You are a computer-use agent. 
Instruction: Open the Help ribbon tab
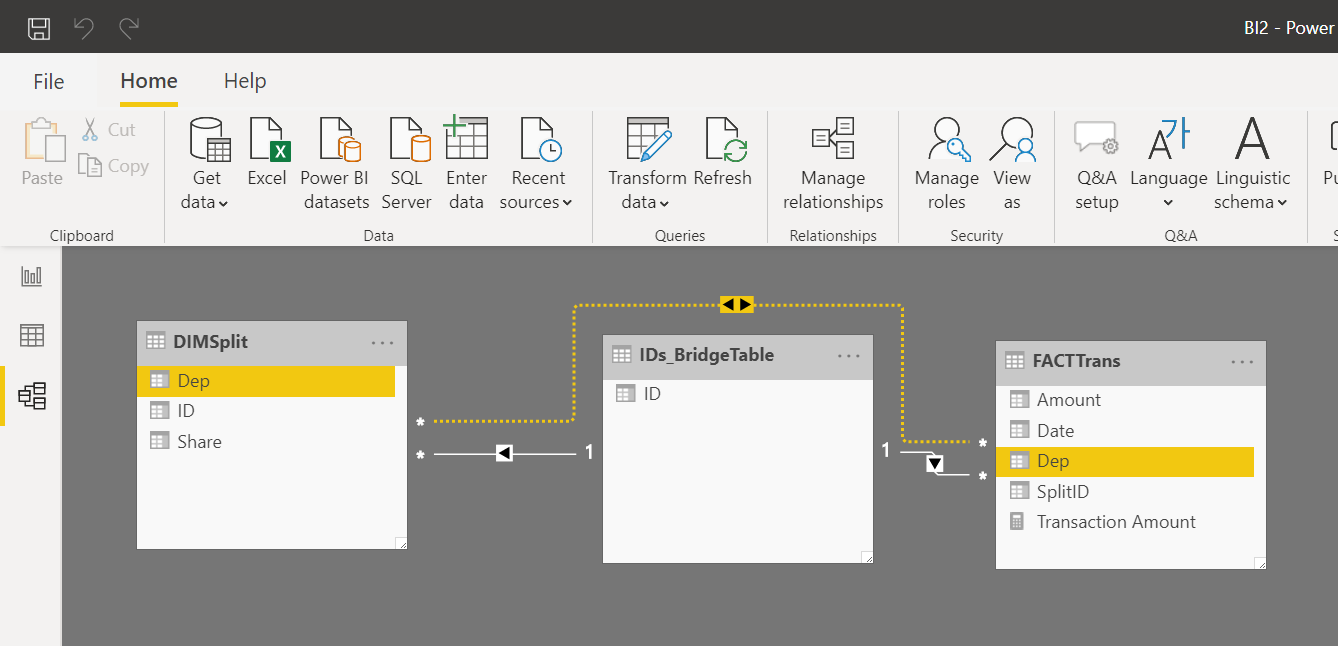(x=245, y=81)
